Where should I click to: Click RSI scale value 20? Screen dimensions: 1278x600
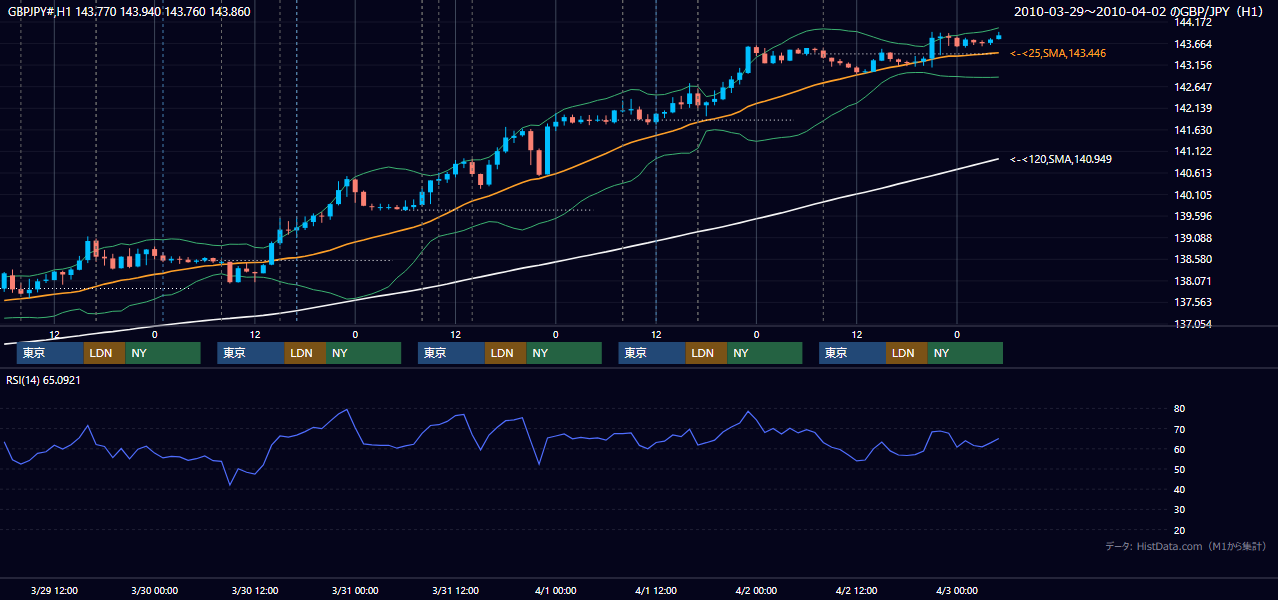click(x=1179, y=530)
